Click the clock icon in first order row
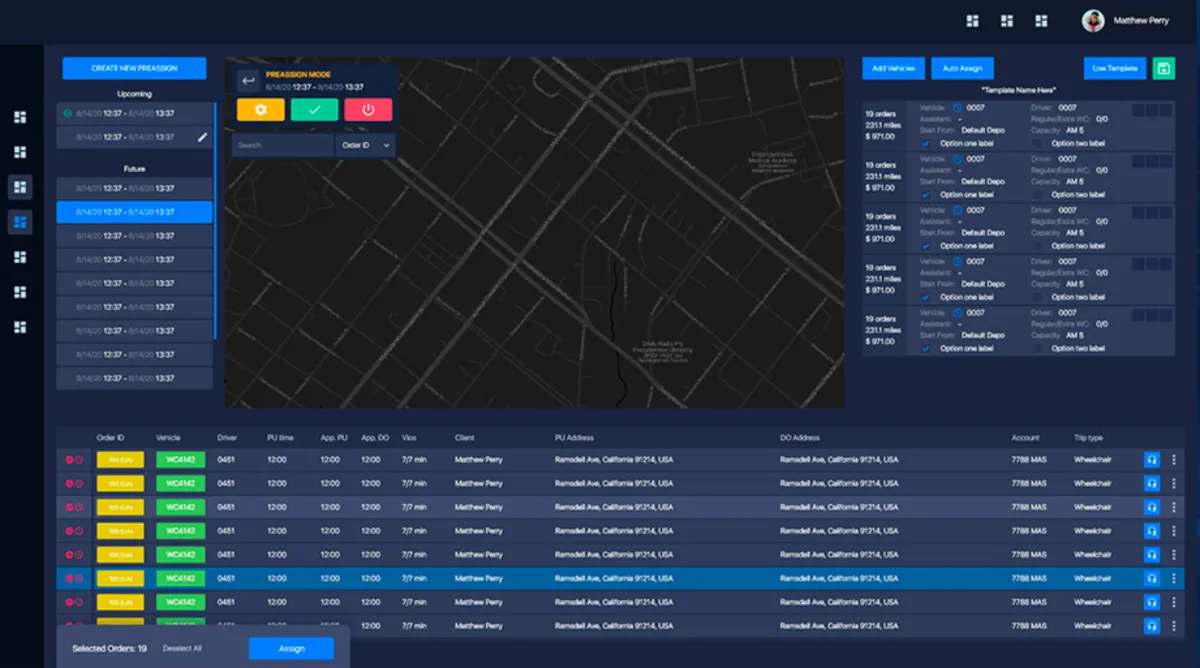The height and width of the screenshot is (668, 1200). tap(78, 459)
